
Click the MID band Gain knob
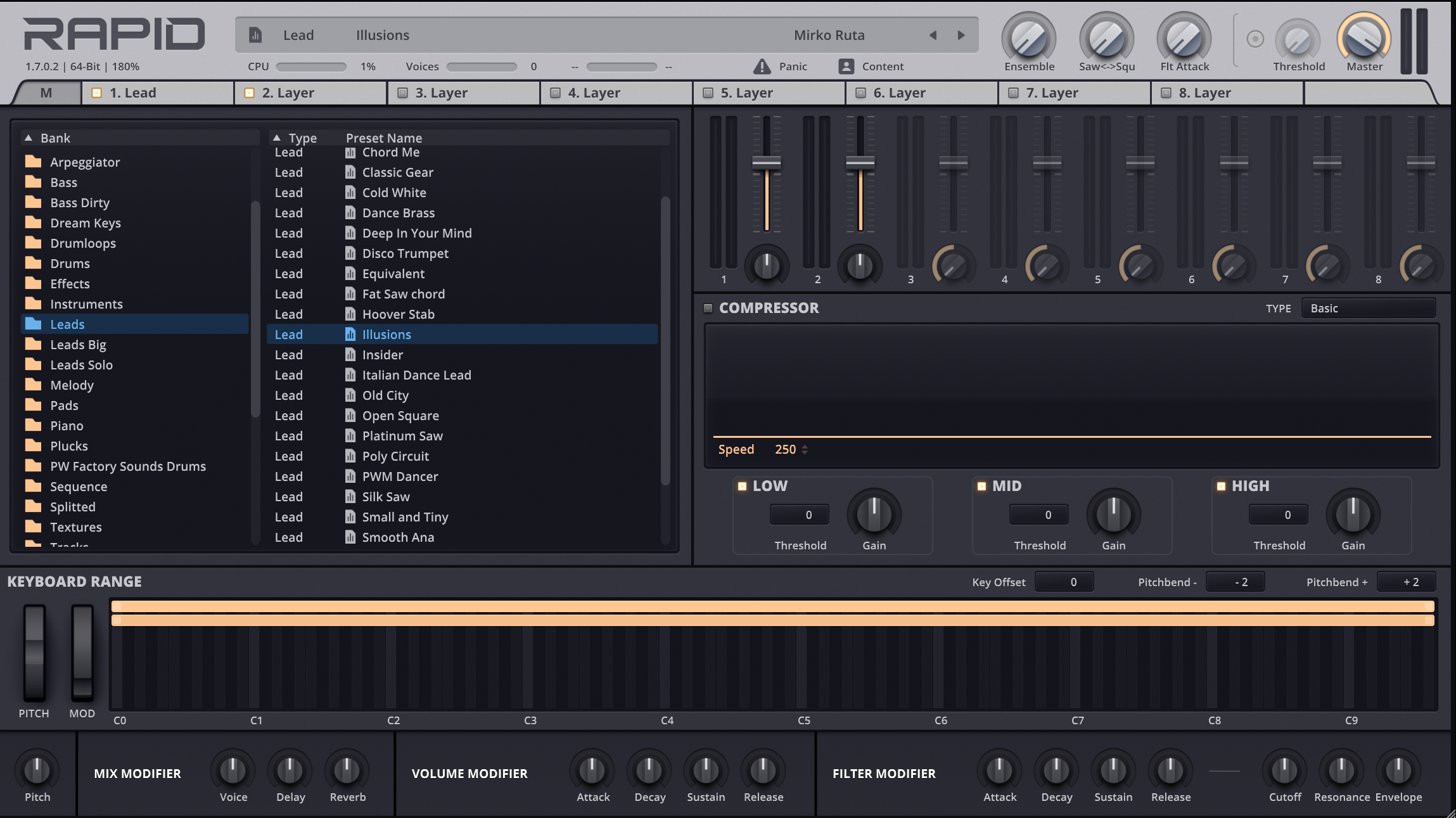point(1113,513)
